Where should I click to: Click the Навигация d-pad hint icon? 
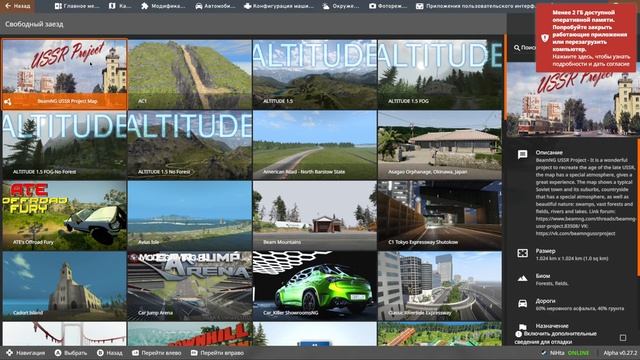pos(9,353)
